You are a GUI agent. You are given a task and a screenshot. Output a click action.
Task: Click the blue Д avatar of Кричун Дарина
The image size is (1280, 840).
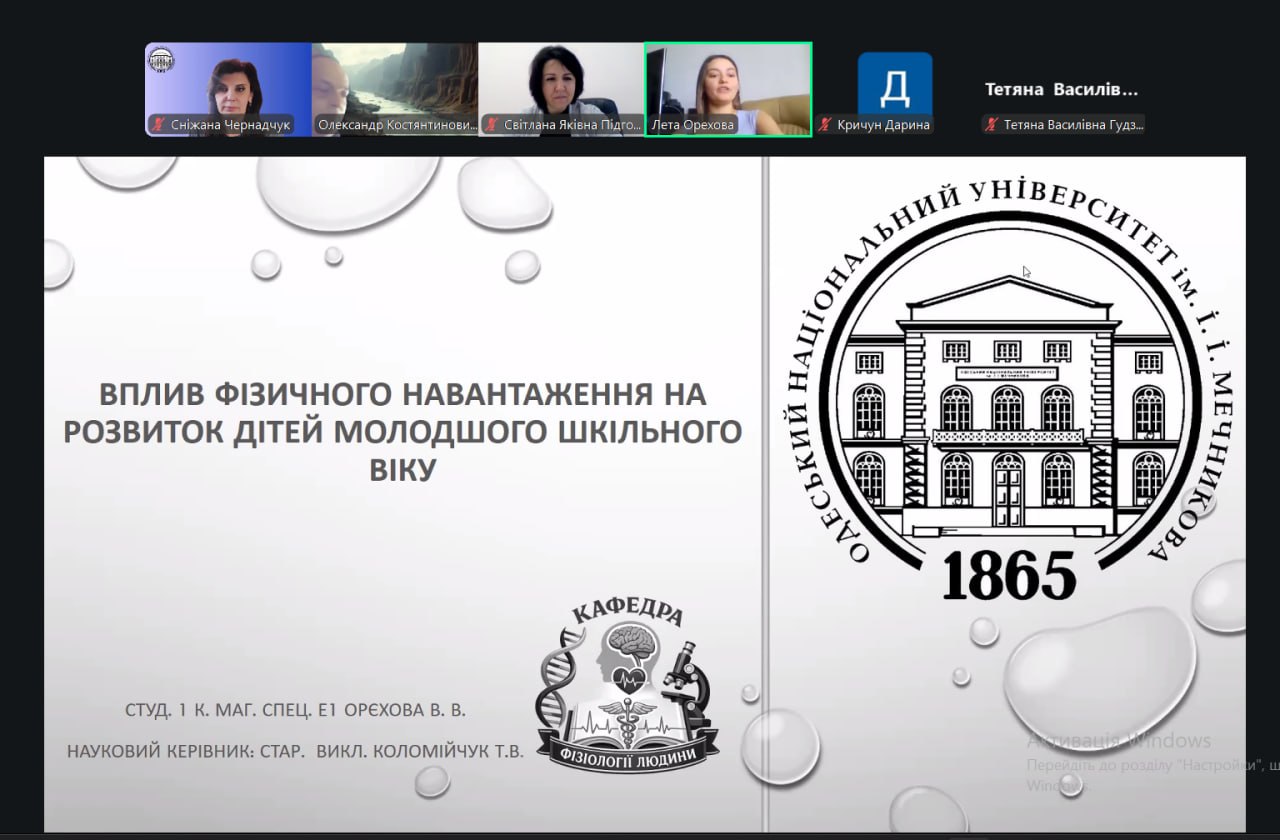coord(895,88)
